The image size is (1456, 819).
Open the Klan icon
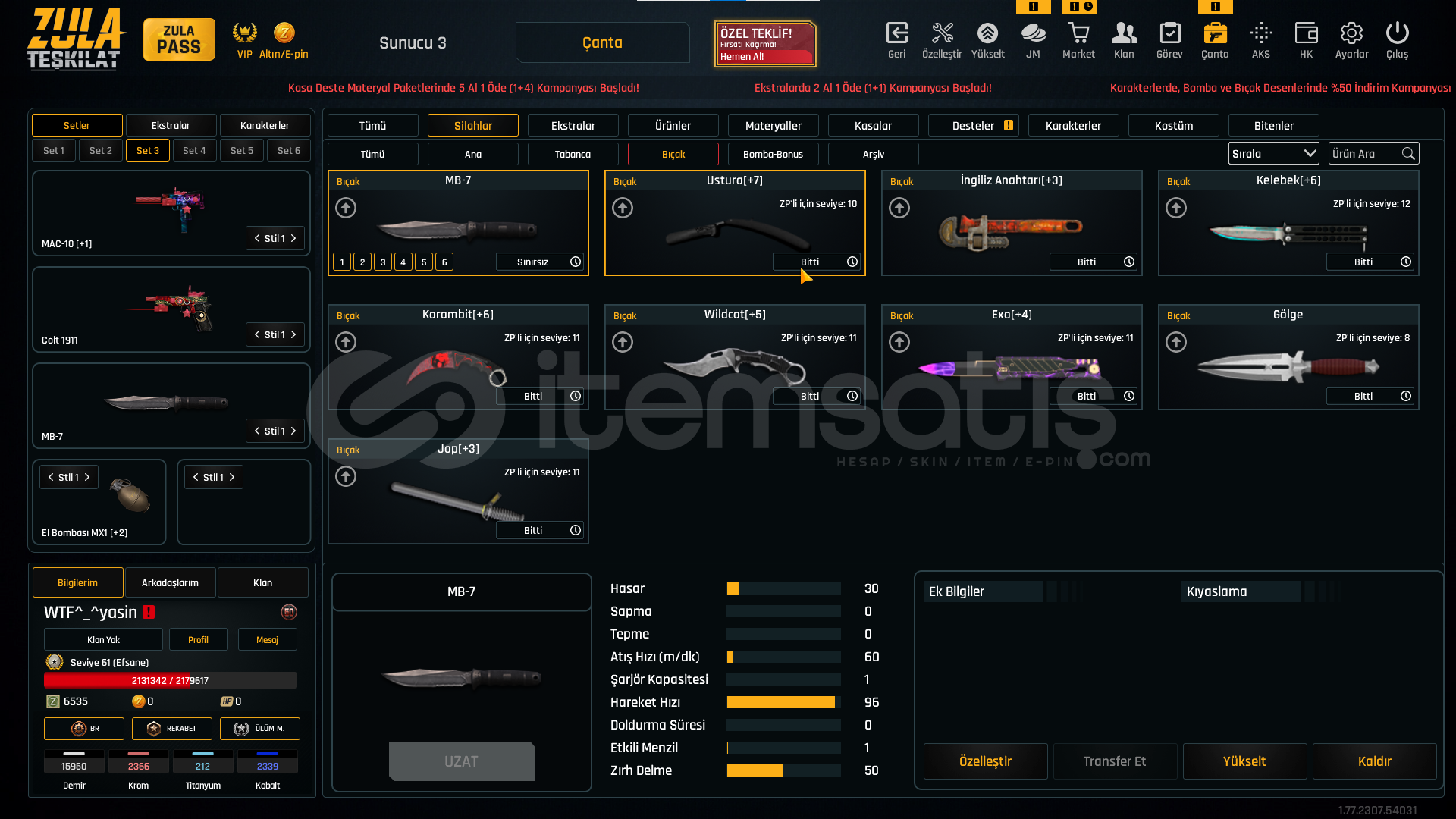pyautogui.click(x=1124, y=33)
